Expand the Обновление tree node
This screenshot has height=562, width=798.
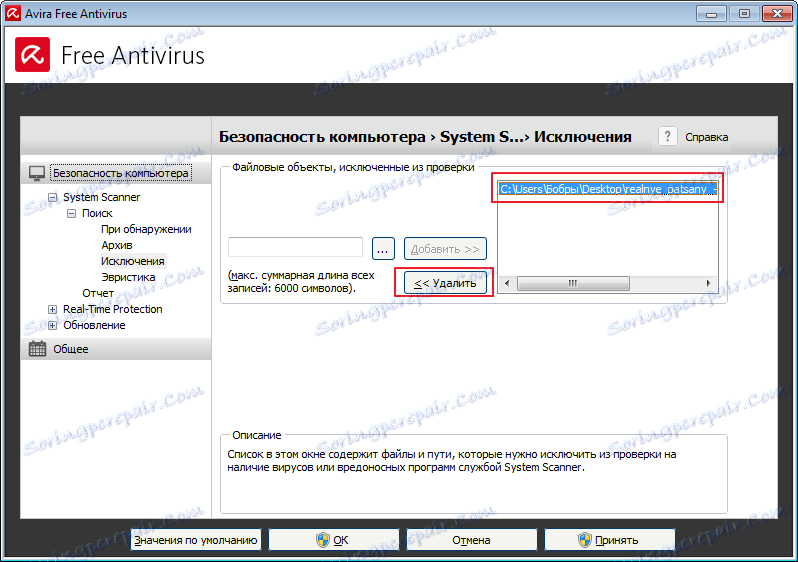click(52, 325)
